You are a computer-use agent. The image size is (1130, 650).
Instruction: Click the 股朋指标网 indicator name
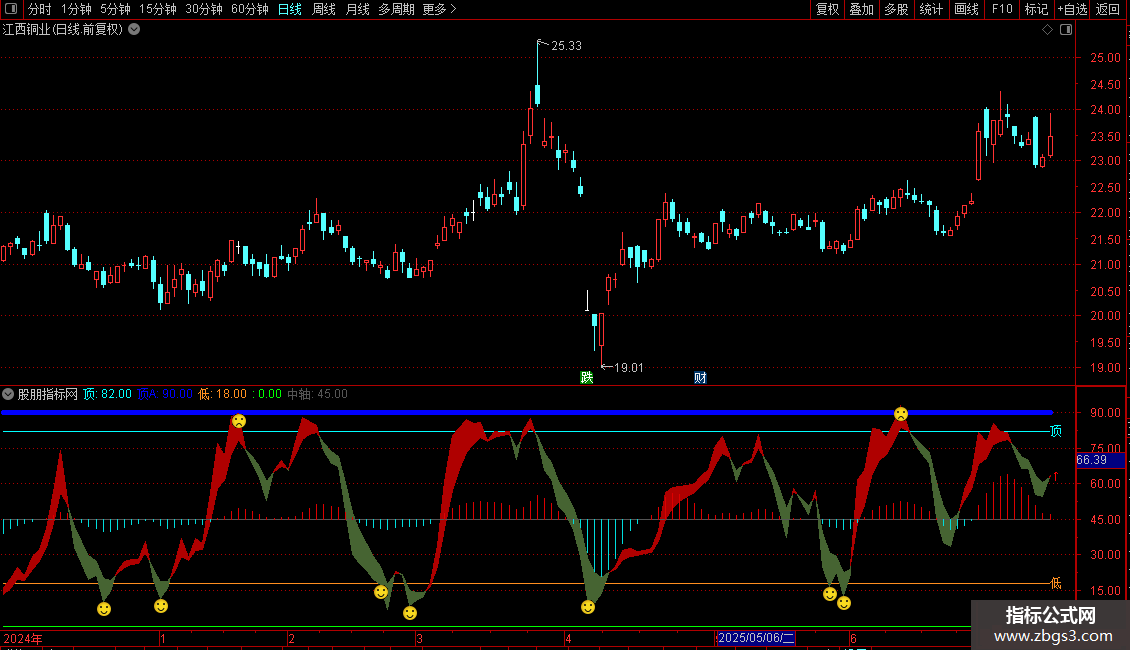tap(48, 394)
